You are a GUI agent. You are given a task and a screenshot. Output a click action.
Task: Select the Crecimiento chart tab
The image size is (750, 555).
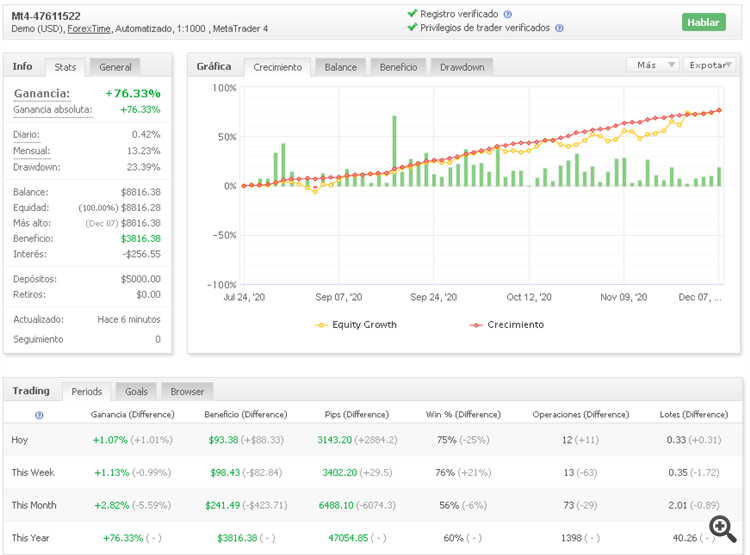point(277,67)
